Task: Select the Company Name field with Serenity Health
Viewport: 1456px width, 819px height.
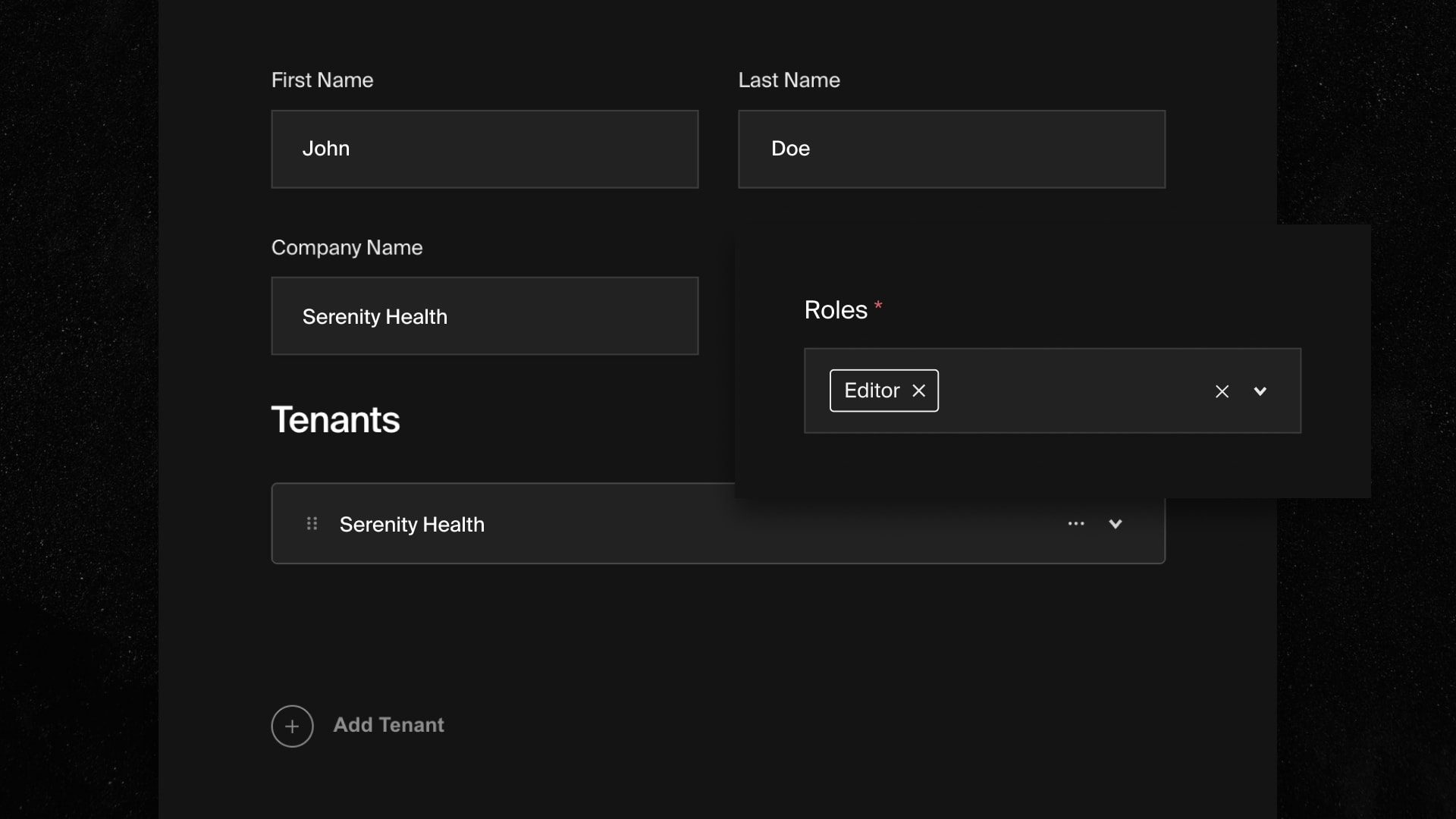Action: coord(485,316)
